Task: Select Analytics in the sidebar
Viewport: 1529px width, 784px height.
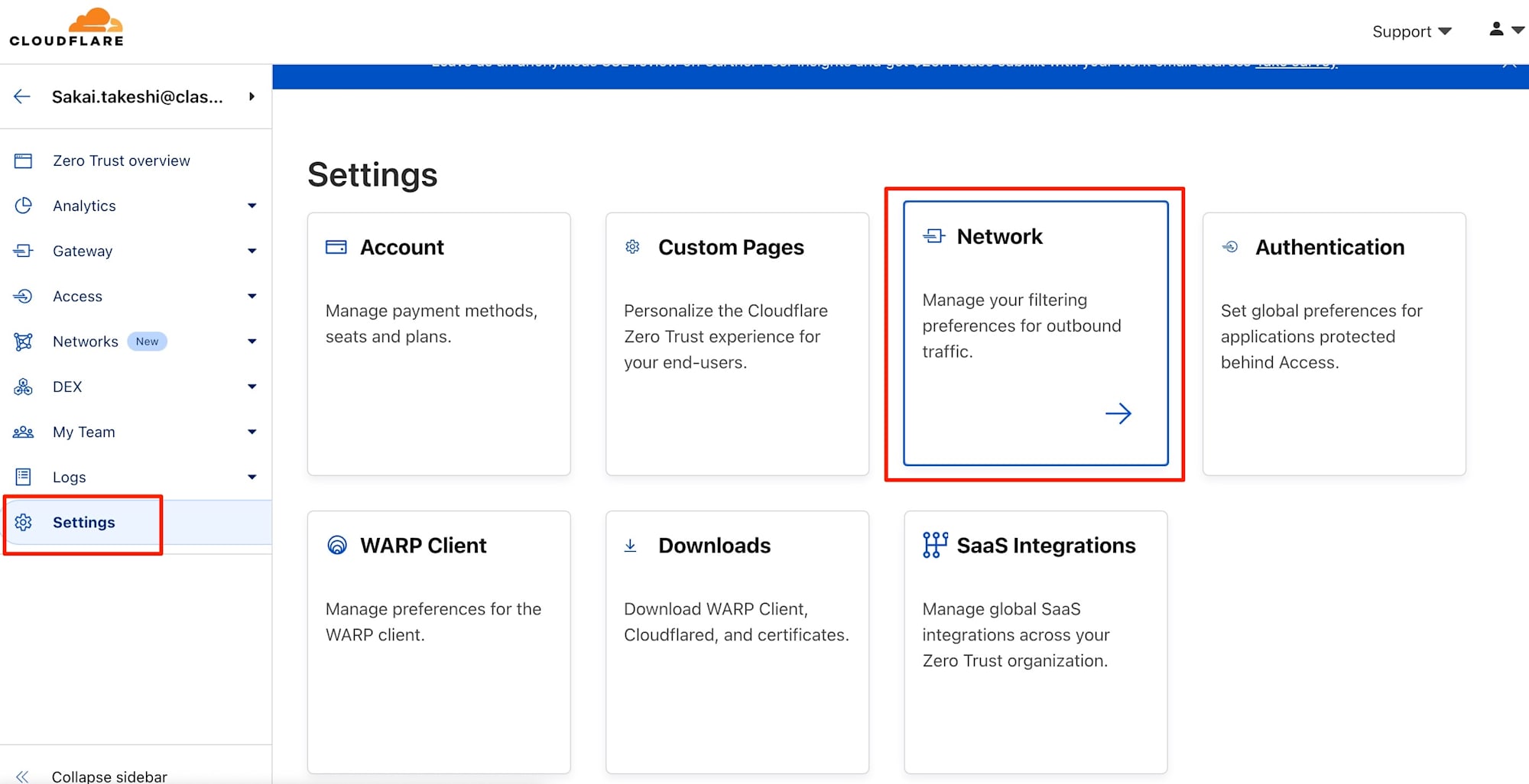Action: (x=84, y=206)
